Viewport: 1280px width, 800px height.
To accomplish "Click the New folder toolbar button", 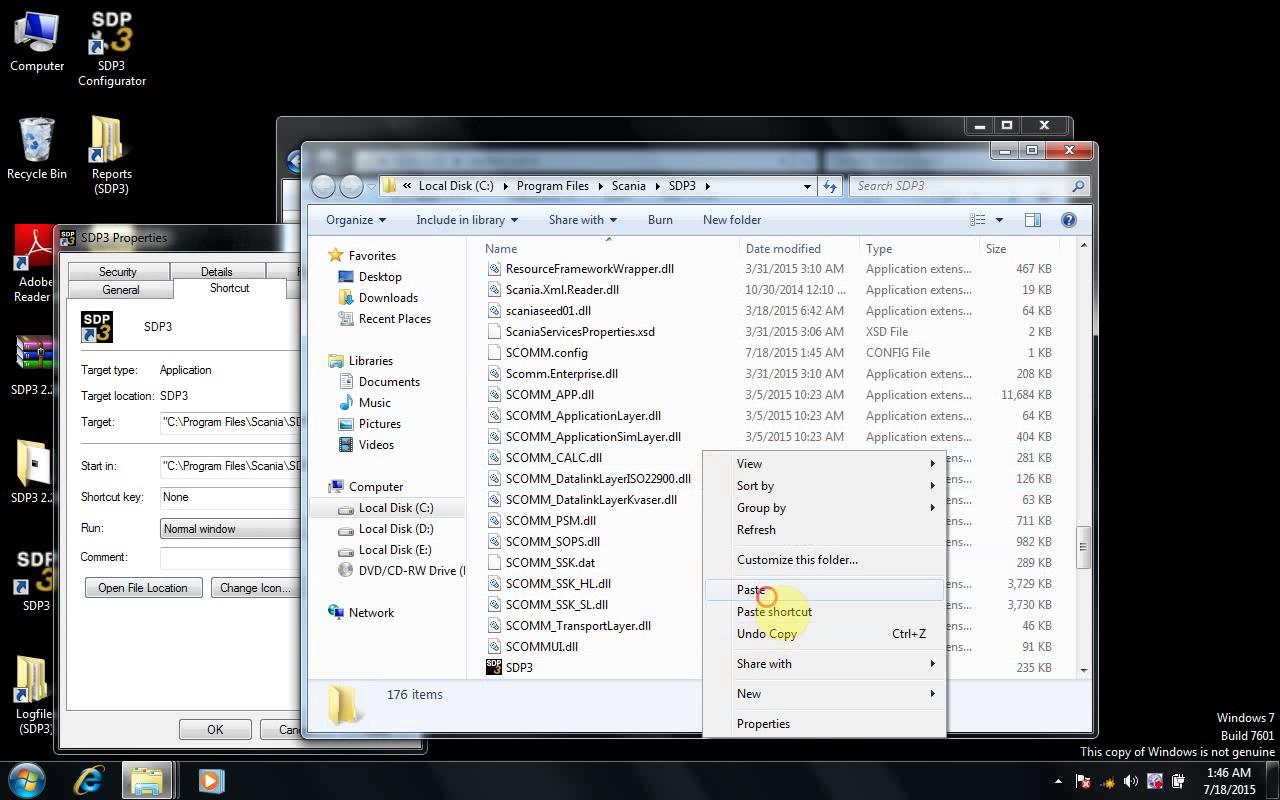I will 732,220.
